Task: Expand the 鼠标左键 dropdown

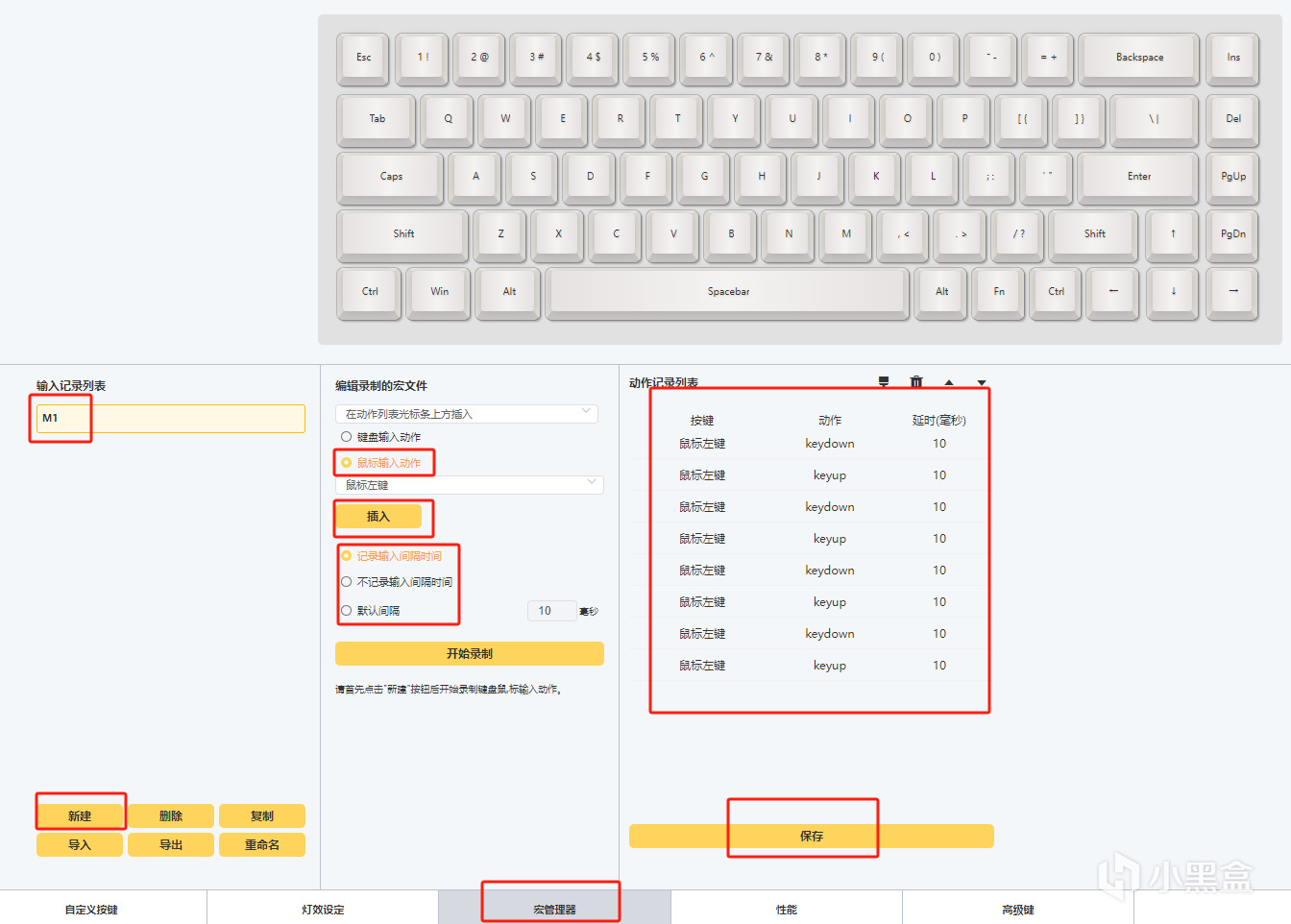Action: [470, 485]
